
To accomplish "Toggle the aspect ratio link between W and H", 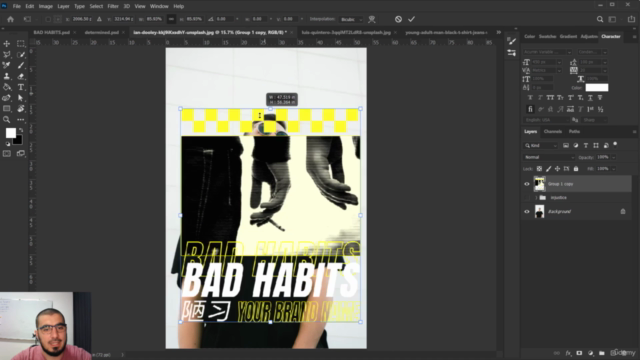I will click(x=171, y=19).
